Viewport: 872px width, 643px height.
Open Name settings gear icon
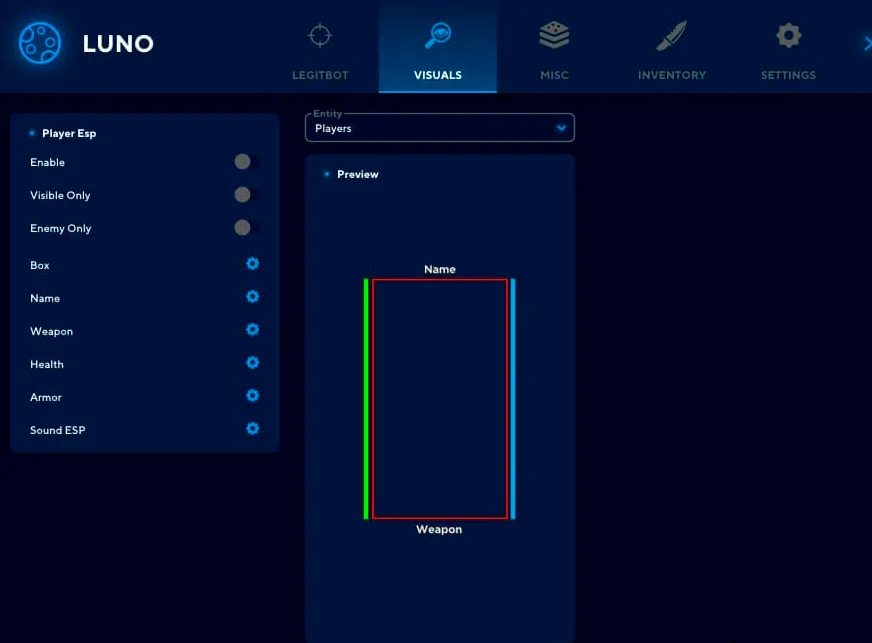pyautogui.click(x=252, y=297)
